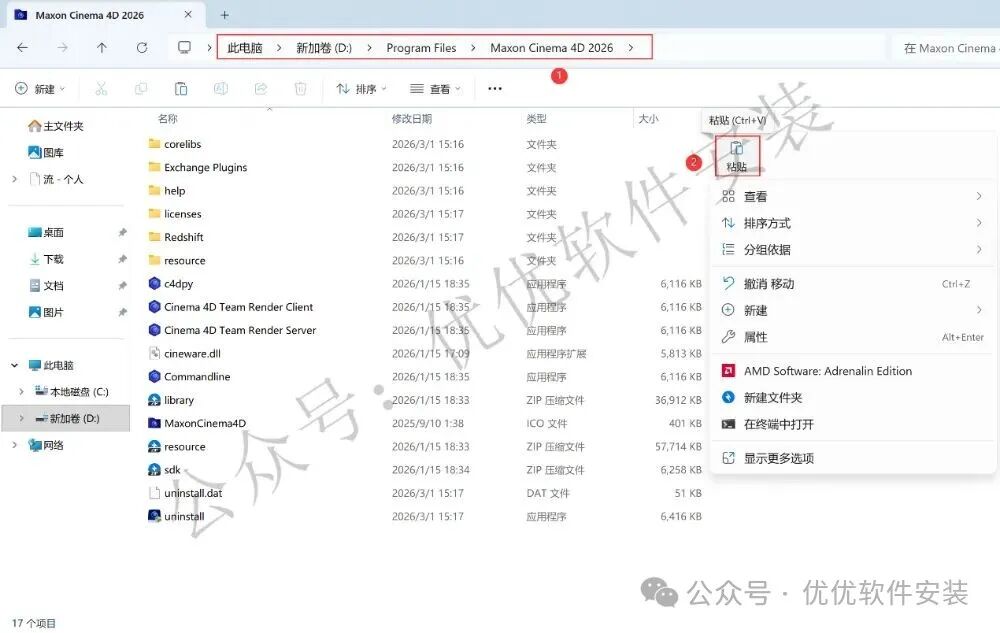
Task: Open 新建 submenu in context menu
Action: pyautogui.click(x=853, y=310)
